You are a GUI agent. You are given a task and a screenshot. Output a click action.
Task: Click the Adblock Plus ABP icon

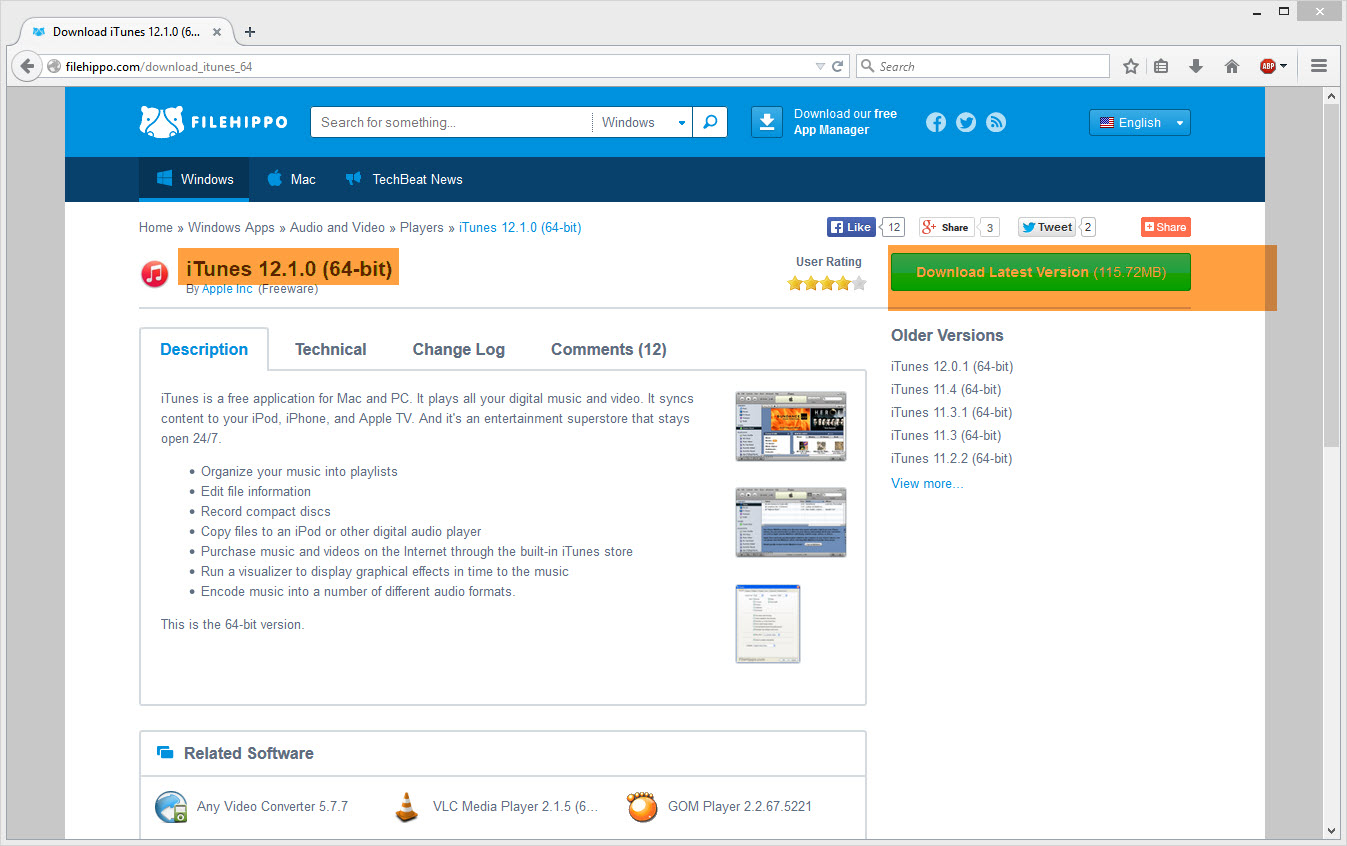1267,66
